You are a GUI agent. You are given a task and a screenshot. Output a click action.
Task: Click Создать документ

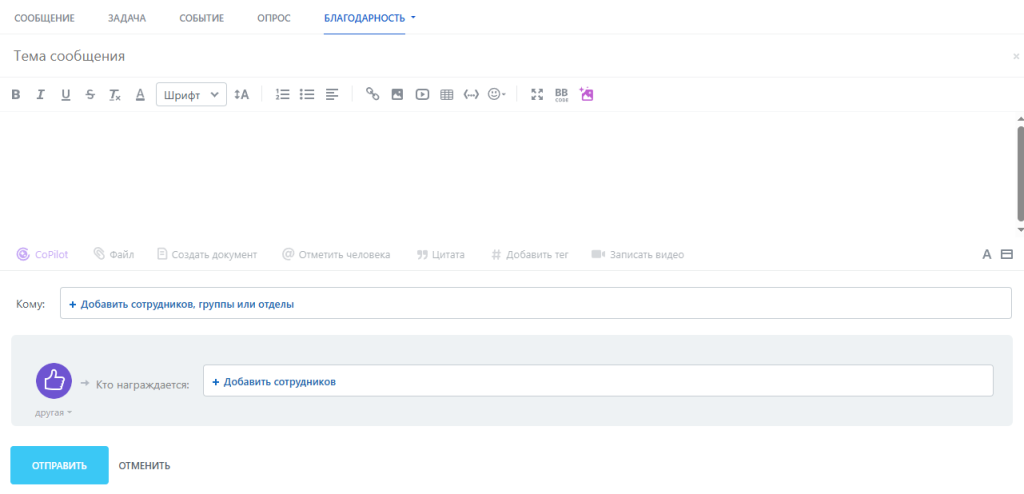click(x=207, y=255)
